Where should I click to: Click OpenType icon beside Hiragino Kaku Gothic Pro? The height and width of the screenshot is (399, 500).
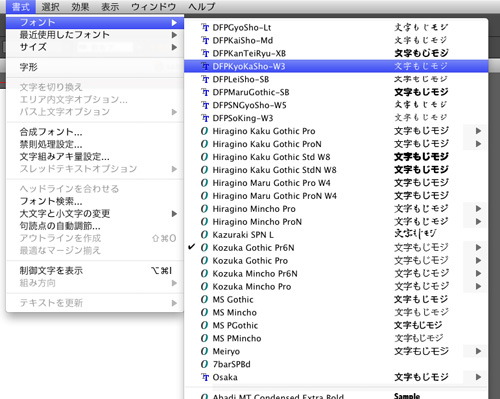click(x=204, y=131)
